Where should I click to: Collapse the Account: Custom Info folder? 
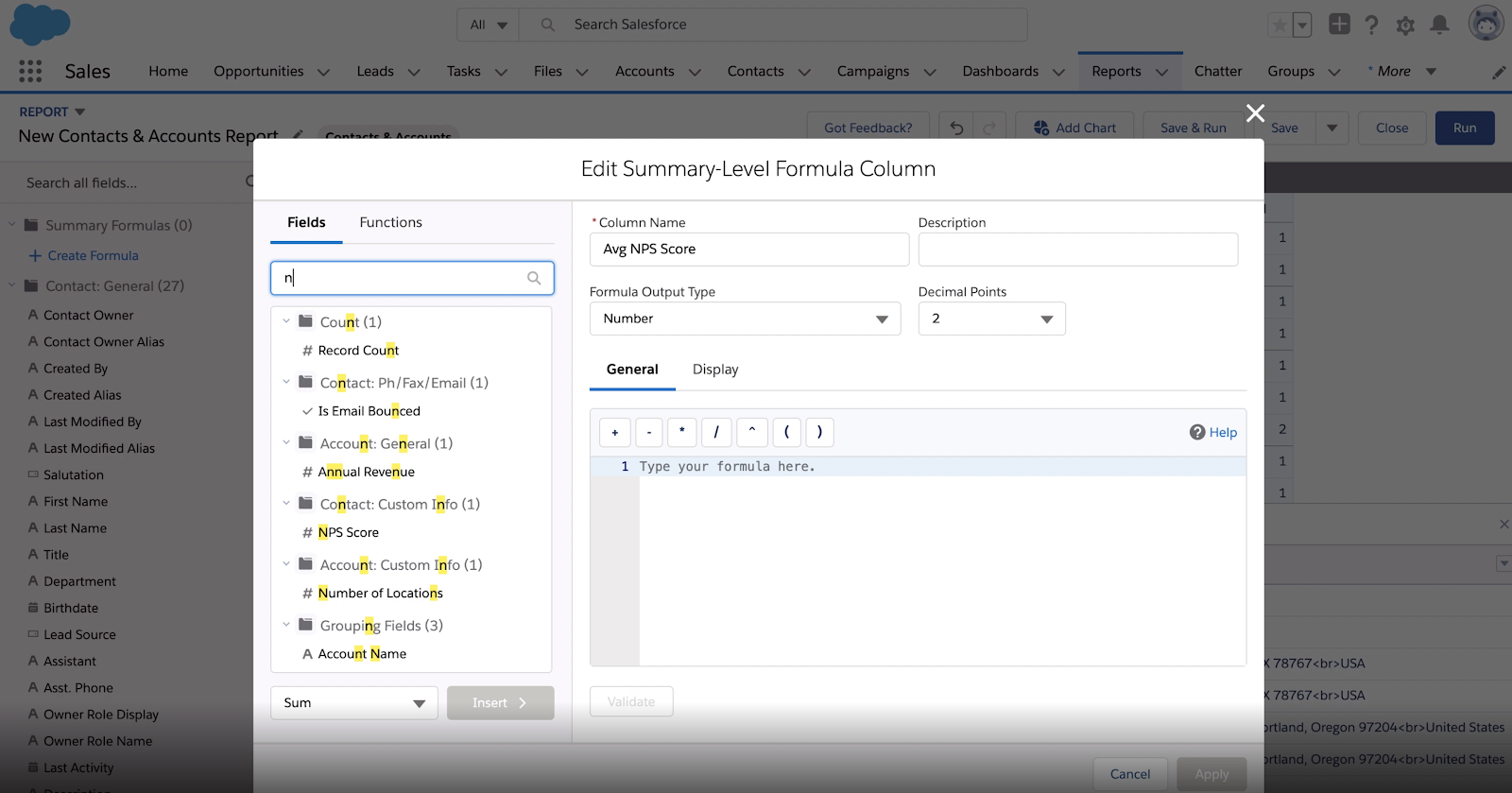[x=286, y=563]
